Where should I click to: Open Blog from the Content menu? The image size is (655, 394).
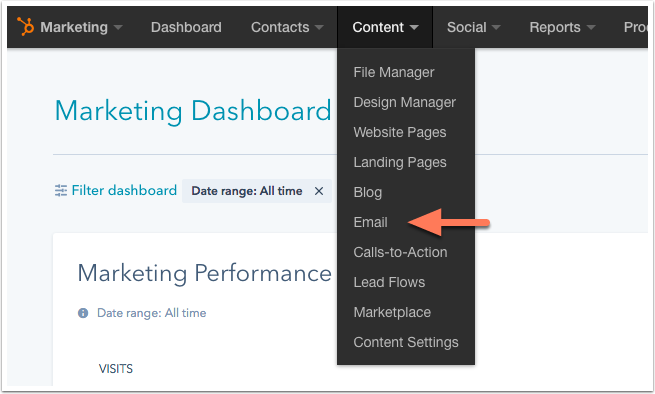pos(368,193)
